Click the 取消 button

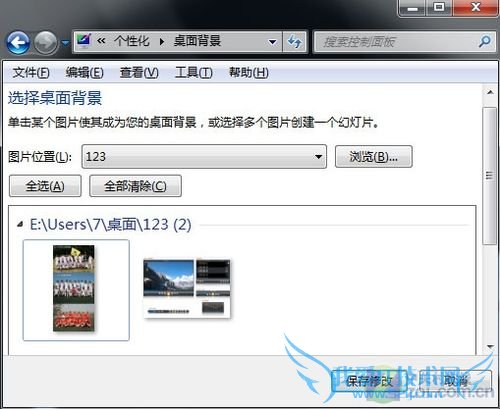(x=455, y=381)
